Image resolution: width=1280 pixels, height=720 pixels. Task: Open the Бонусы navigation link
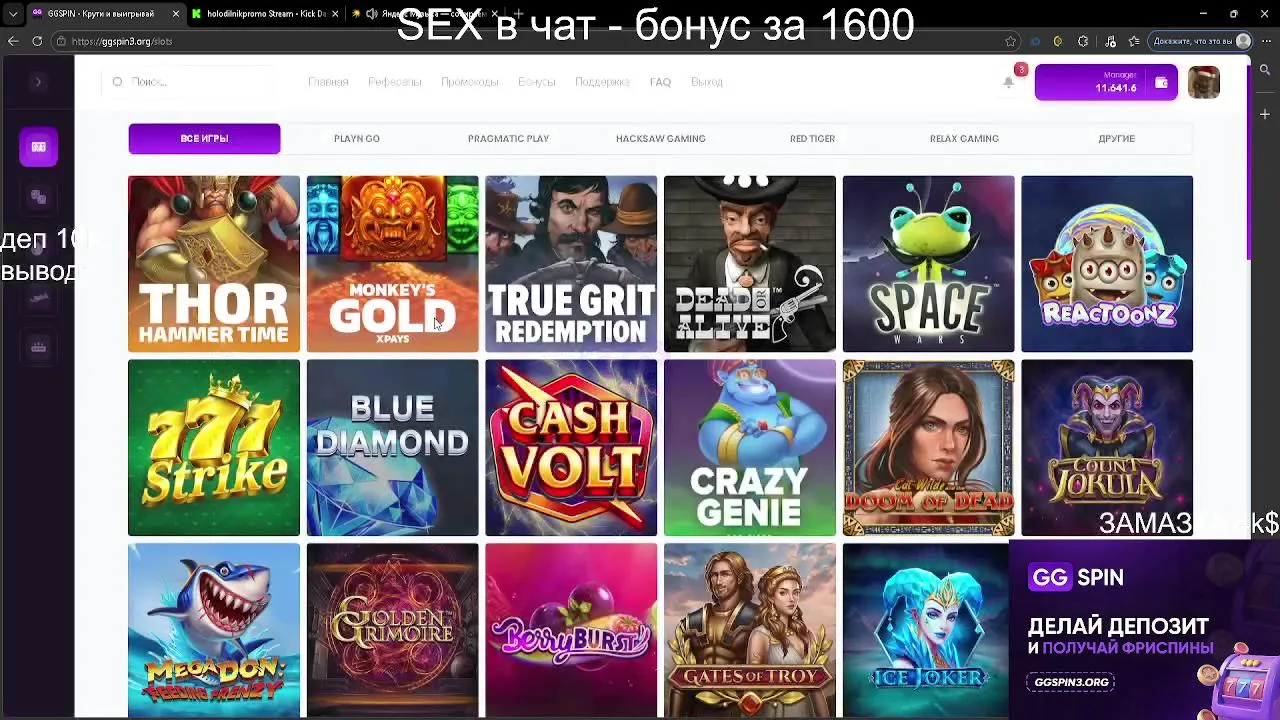coord(536,82)
